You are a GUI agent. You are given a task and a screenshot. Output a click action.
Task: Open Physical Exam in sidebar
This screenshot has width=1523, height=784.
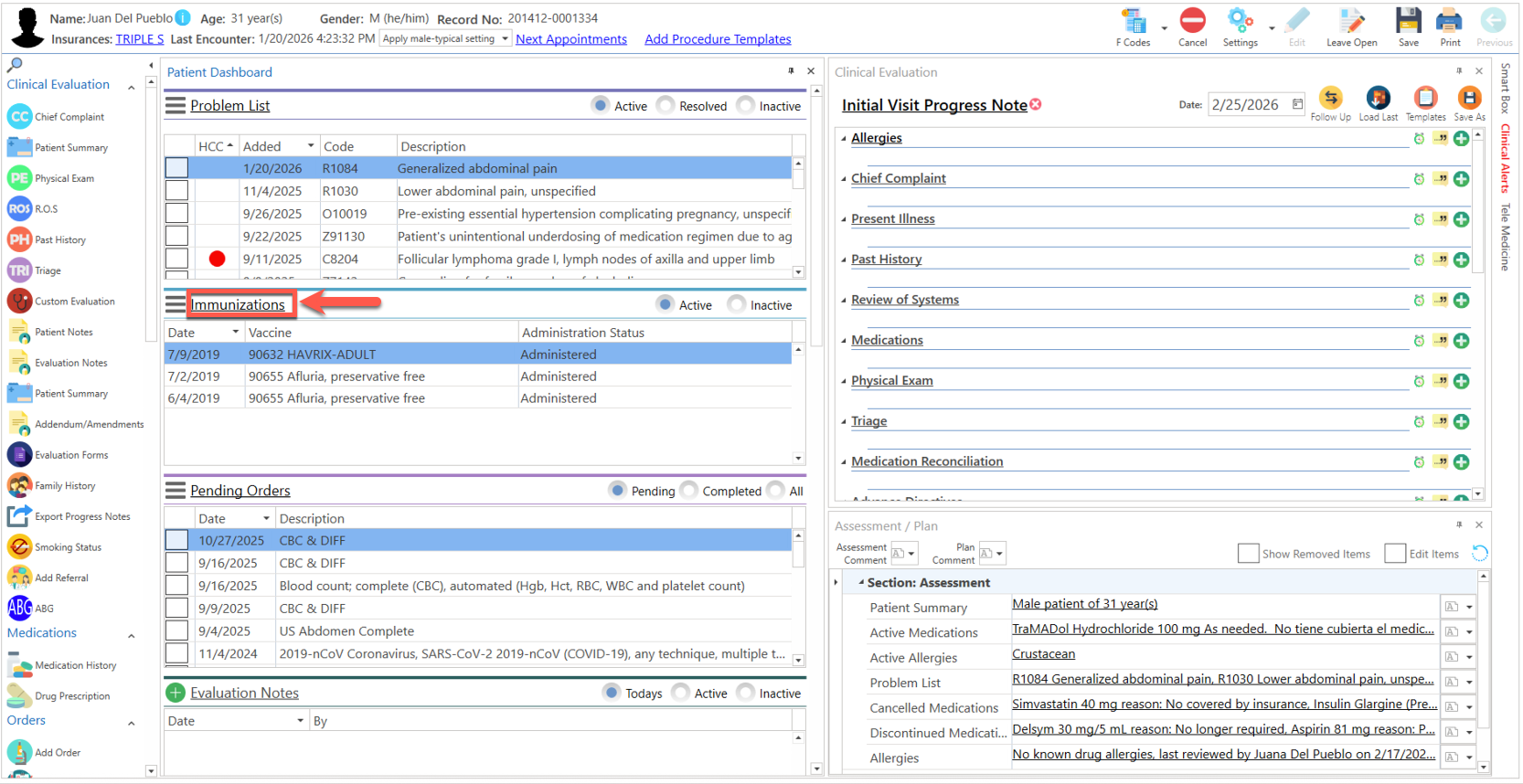(51, 178)
